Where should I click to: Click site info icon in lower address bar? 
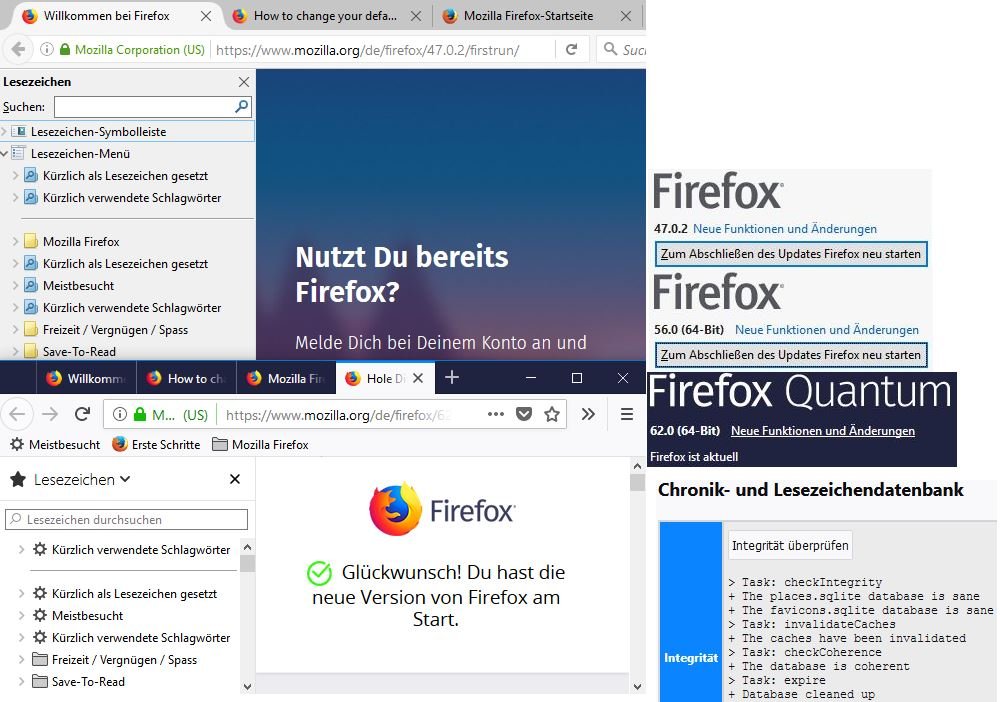[x=120, y=414]
